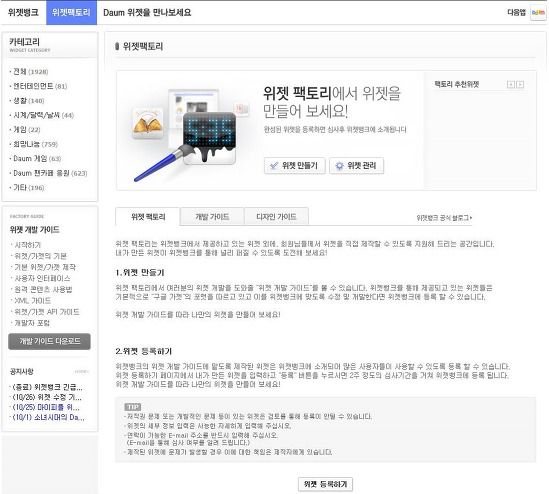The image size is (549, 494).
Task: Switch to the 위젯 팩토리 content tab
Action: click(x=148, y=217)
